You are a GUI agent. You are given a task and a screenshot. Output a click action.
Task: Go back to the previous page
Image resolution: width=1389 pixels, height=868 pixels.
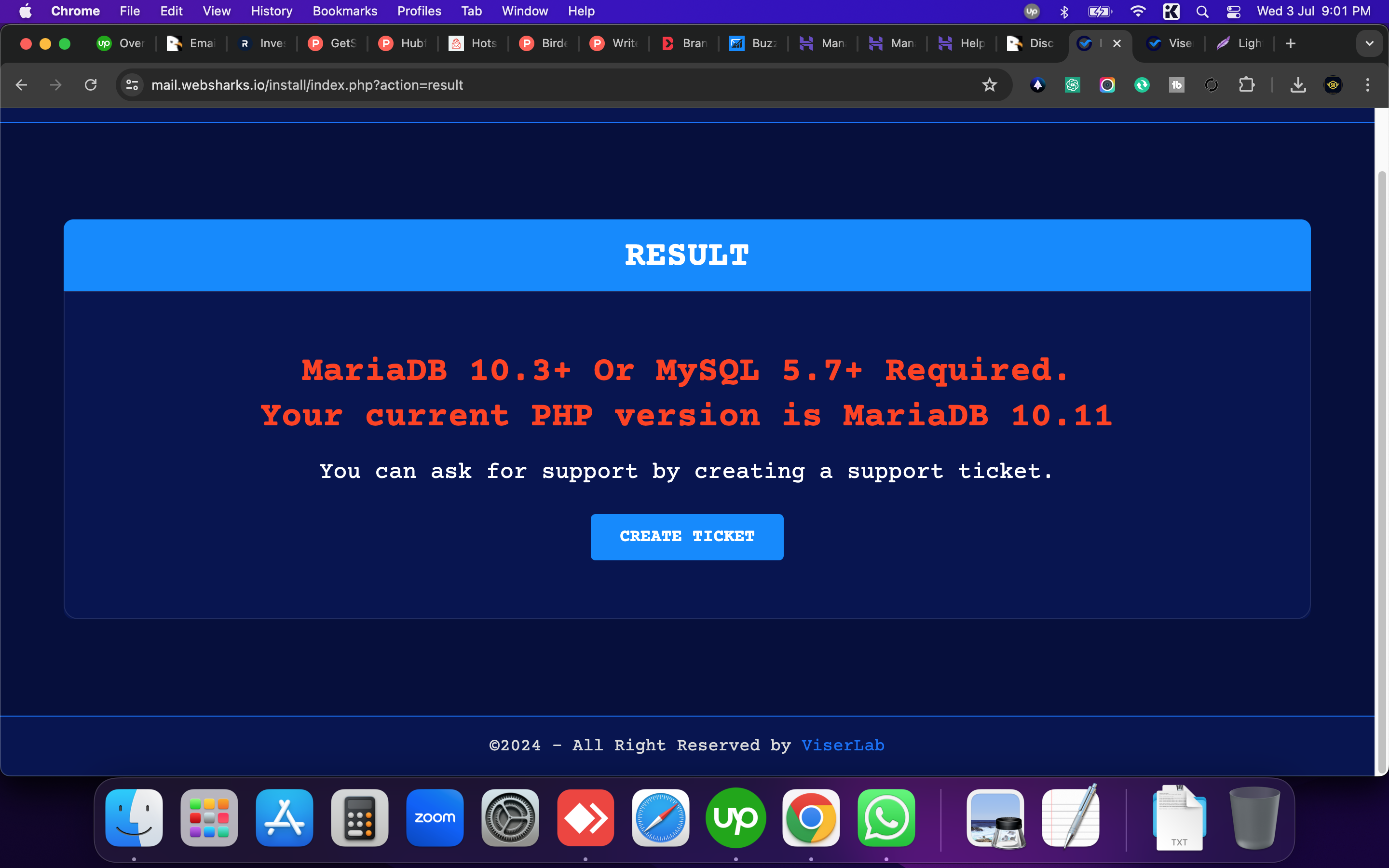pyautogui.click(x=21, y=85)
